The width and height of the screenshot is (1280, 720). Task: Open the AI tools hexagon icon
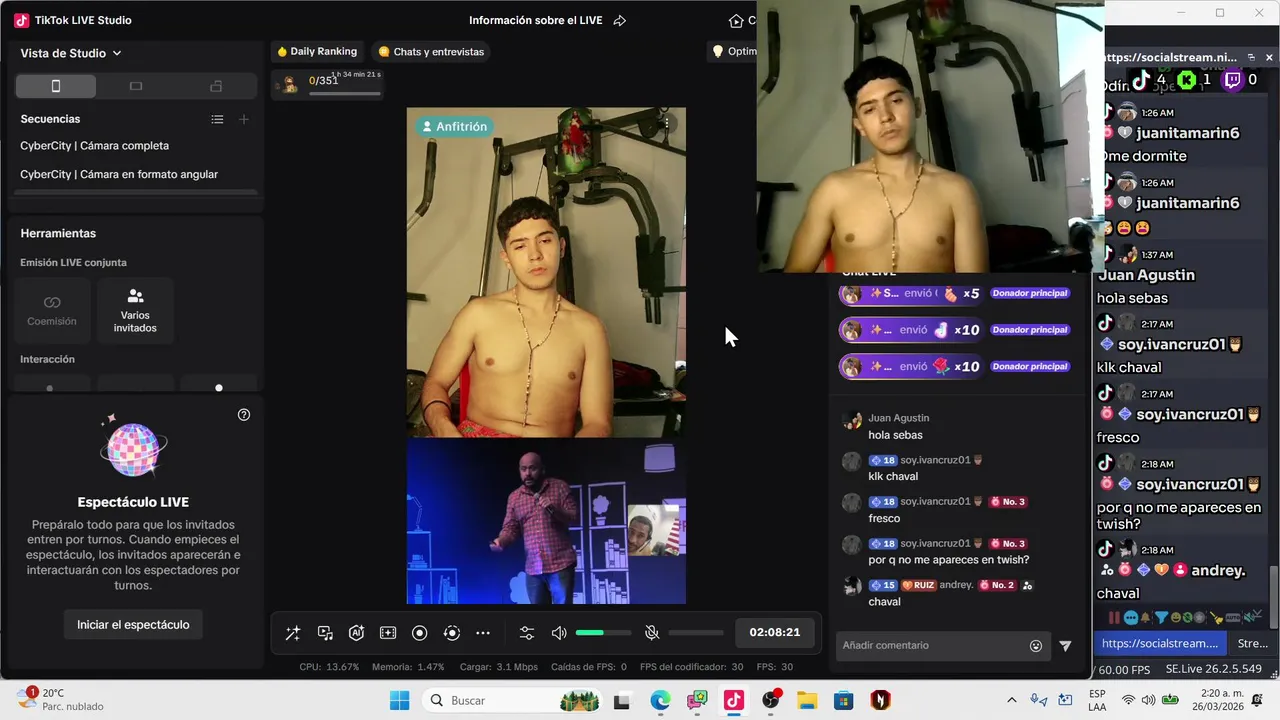point(356,633)
